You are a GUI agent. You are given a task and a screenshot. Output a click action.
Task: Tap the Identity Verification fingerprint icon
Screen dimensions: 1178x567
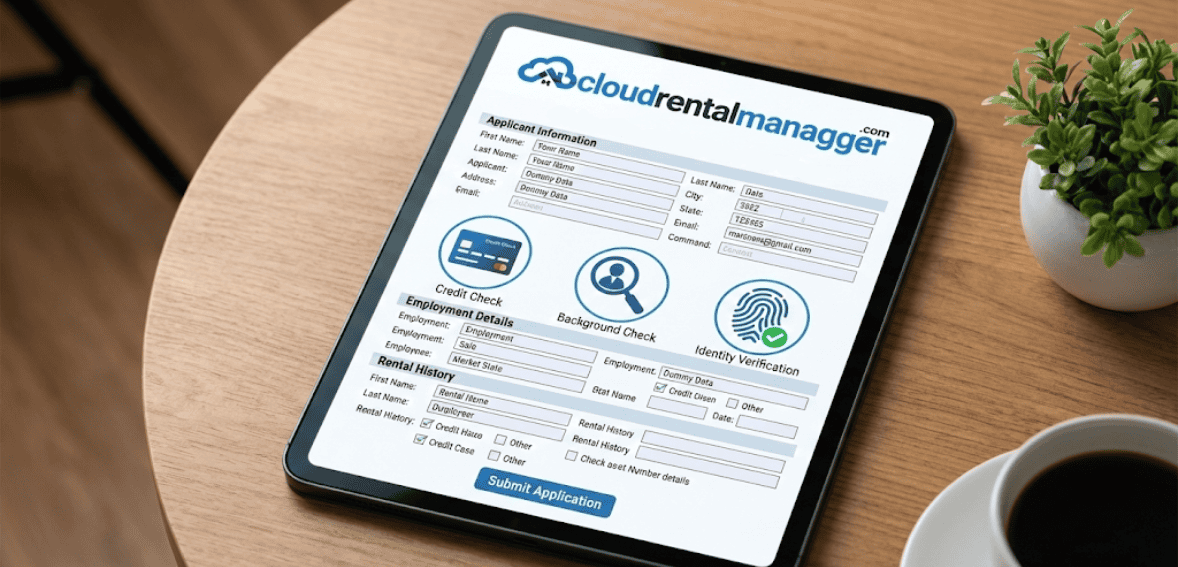[x=761, y=316]
